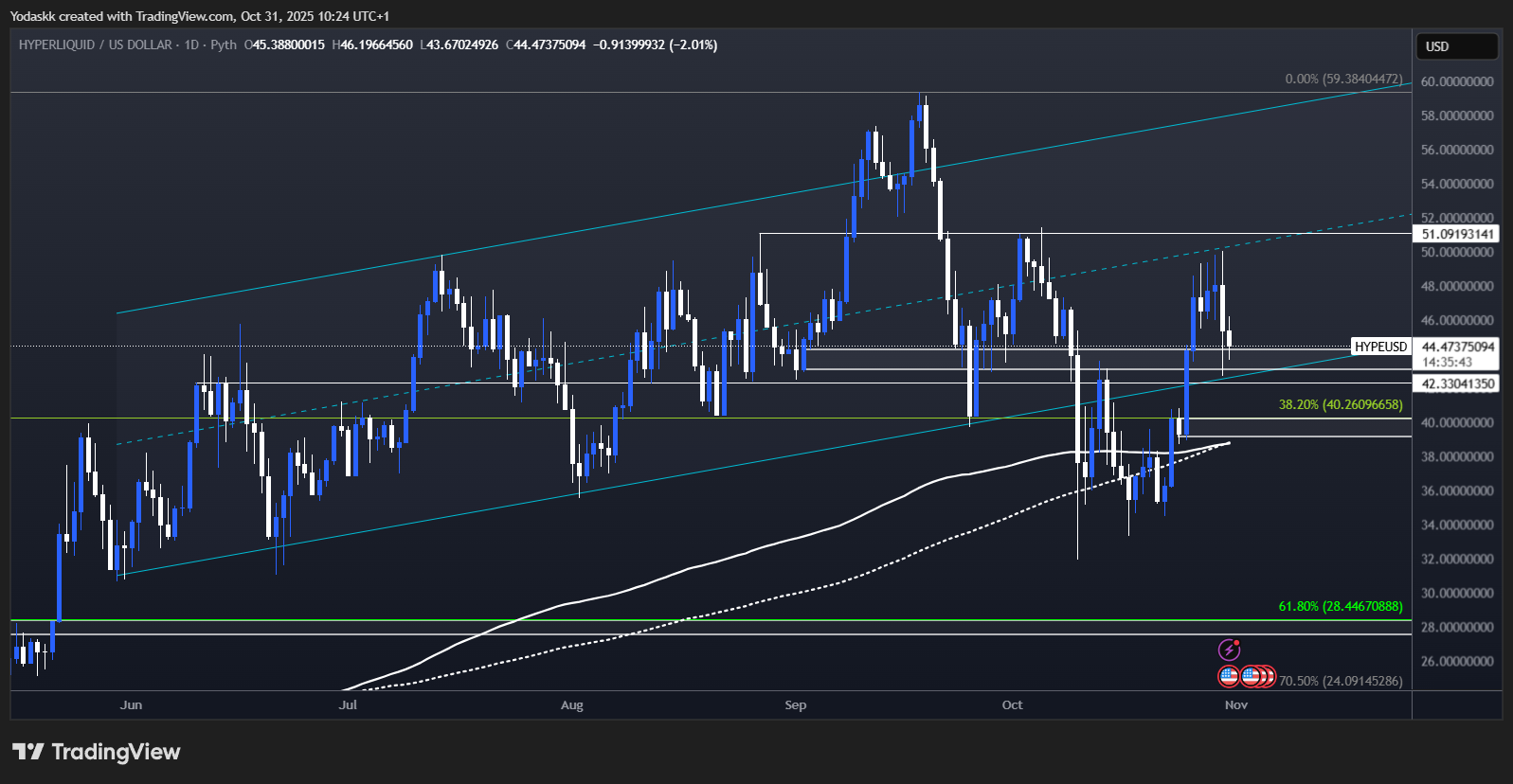
Task: Click the 61.80% Fibonacci level label
Action: 1340,606
